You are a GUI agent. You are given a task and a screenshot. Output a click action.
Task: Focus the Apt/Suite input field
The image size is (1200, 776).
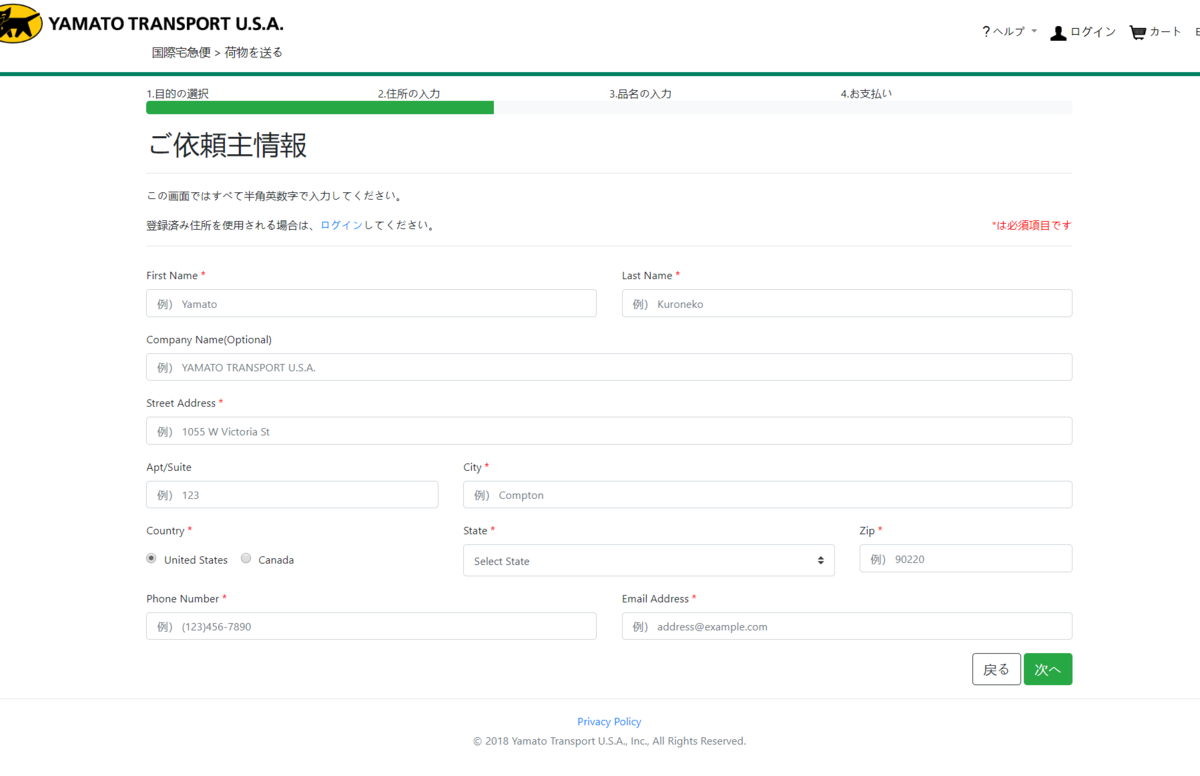[x=292, y=494]
